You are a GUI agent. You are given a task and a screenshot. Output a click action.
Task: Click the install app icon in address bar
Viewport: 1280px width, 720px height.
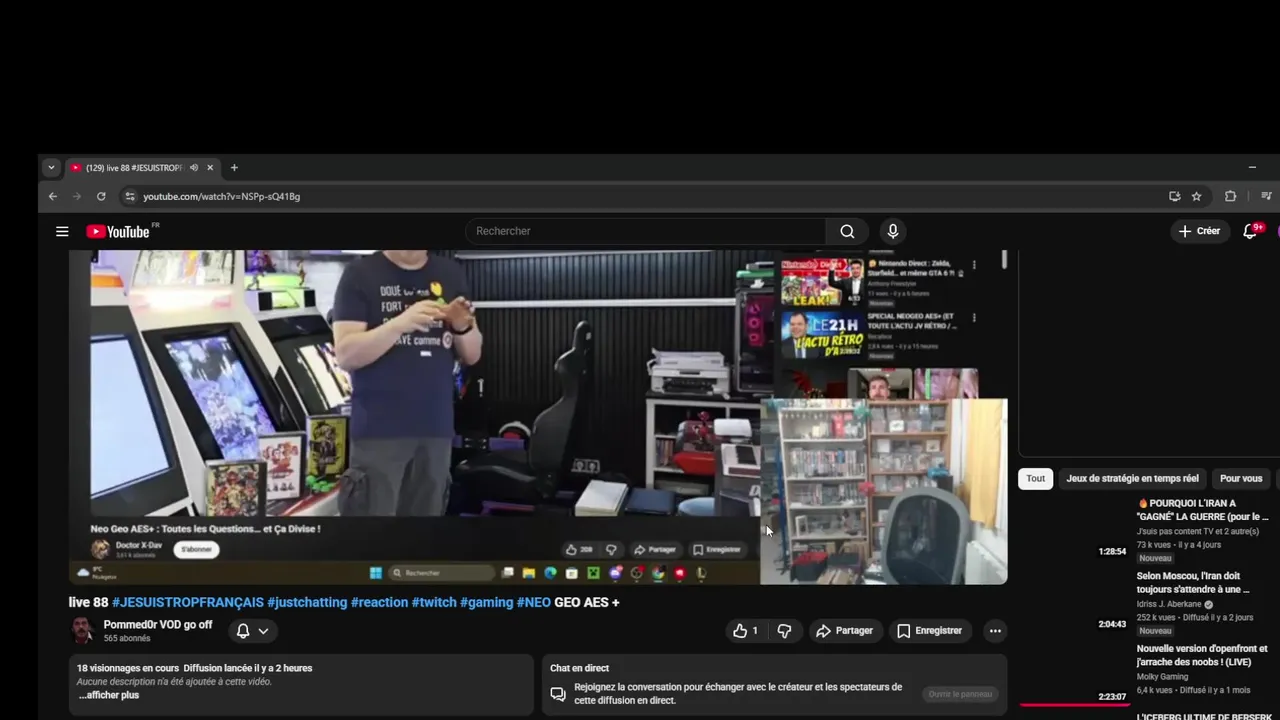point(1174,196)
